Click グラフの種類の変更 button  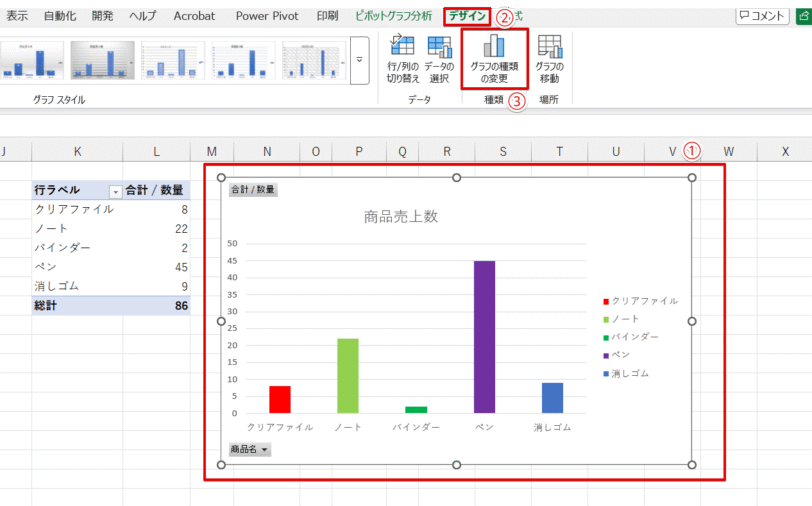click(494, 59)
